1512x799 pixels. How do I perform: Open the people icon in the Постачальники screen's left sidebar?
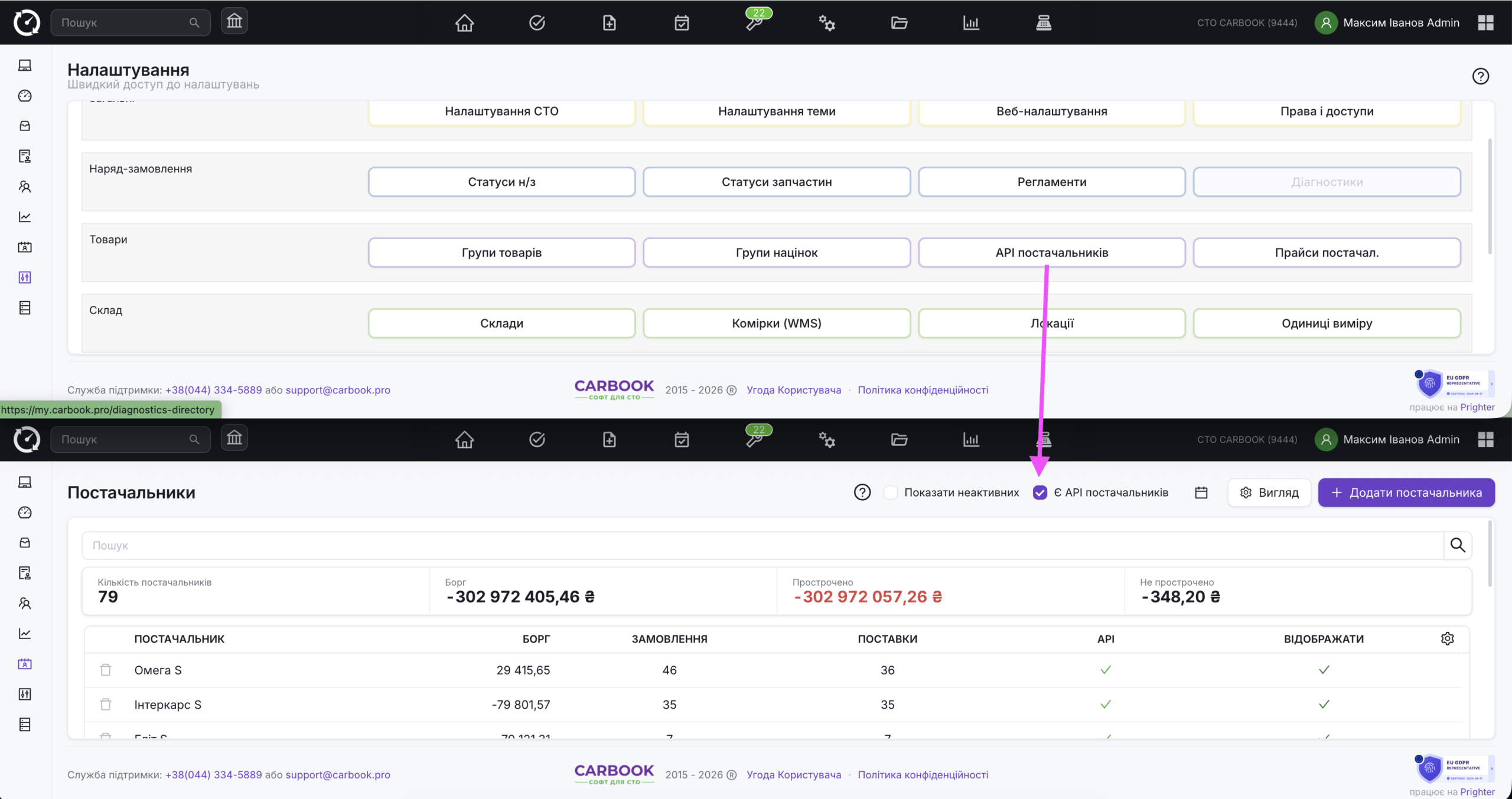[x=25, y=603]
